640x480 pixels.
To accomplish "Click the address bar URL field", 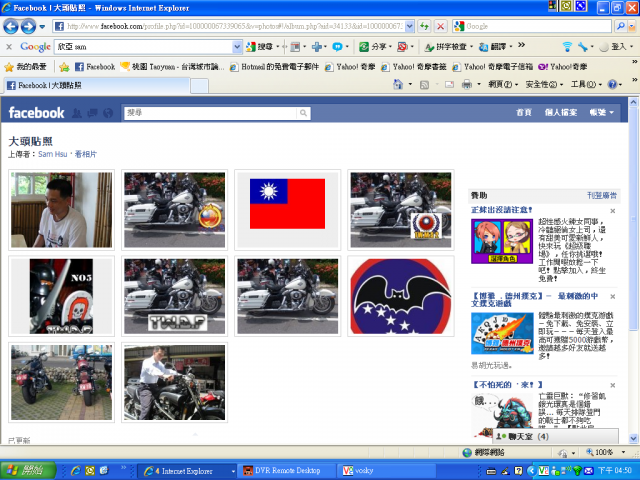I will pyautogui.click(x=229, y=27).
